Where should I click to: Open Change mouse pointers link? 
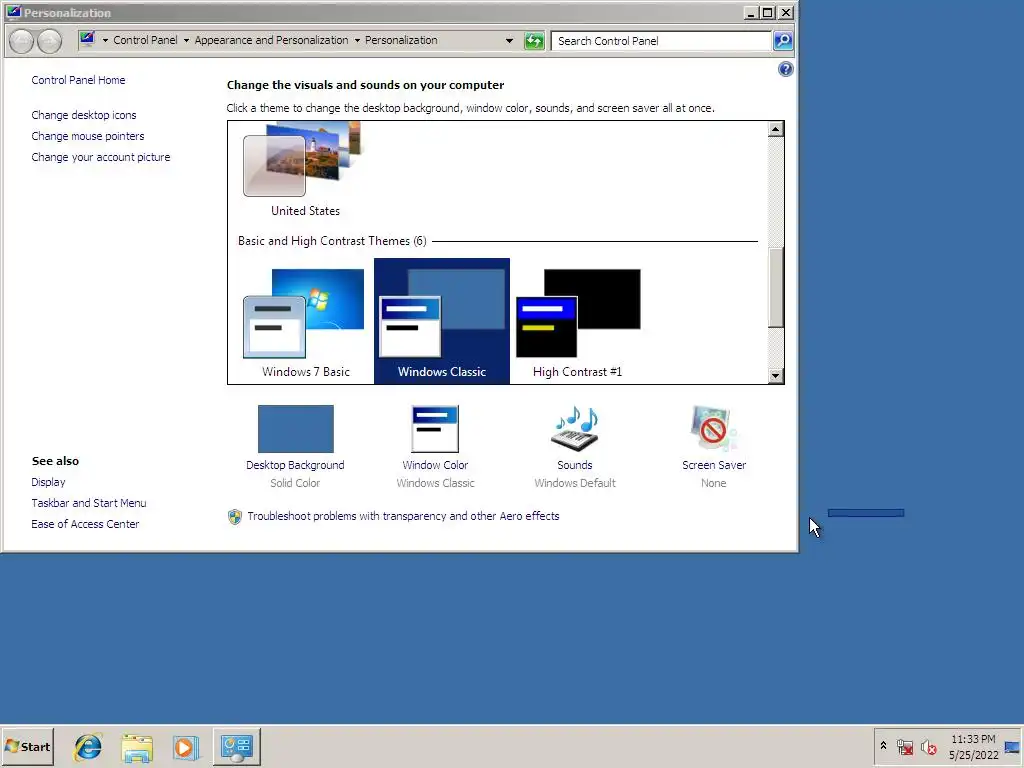[88, 136]
